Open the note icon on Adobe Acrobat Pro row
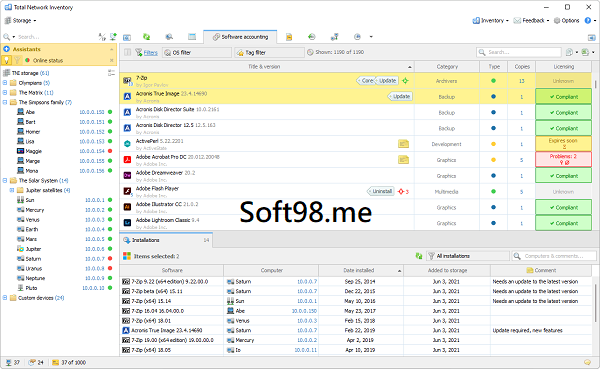The height and width of the screenshot is (369, 600). [403, 160]
